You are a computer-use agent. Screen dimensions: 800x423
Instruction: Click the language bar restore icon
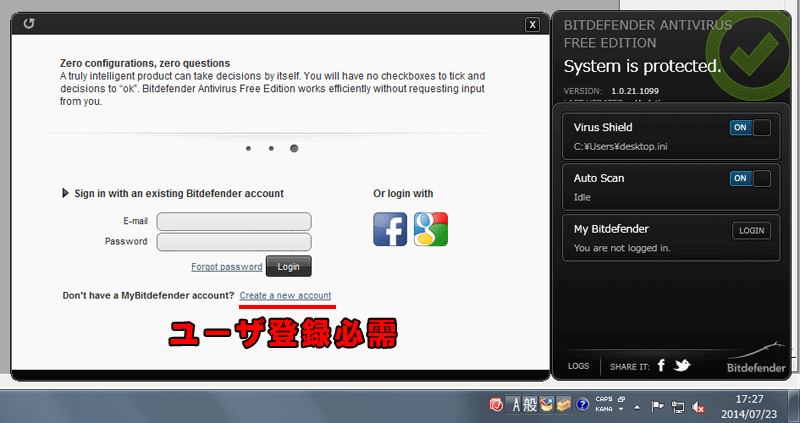tap(621, 399)
